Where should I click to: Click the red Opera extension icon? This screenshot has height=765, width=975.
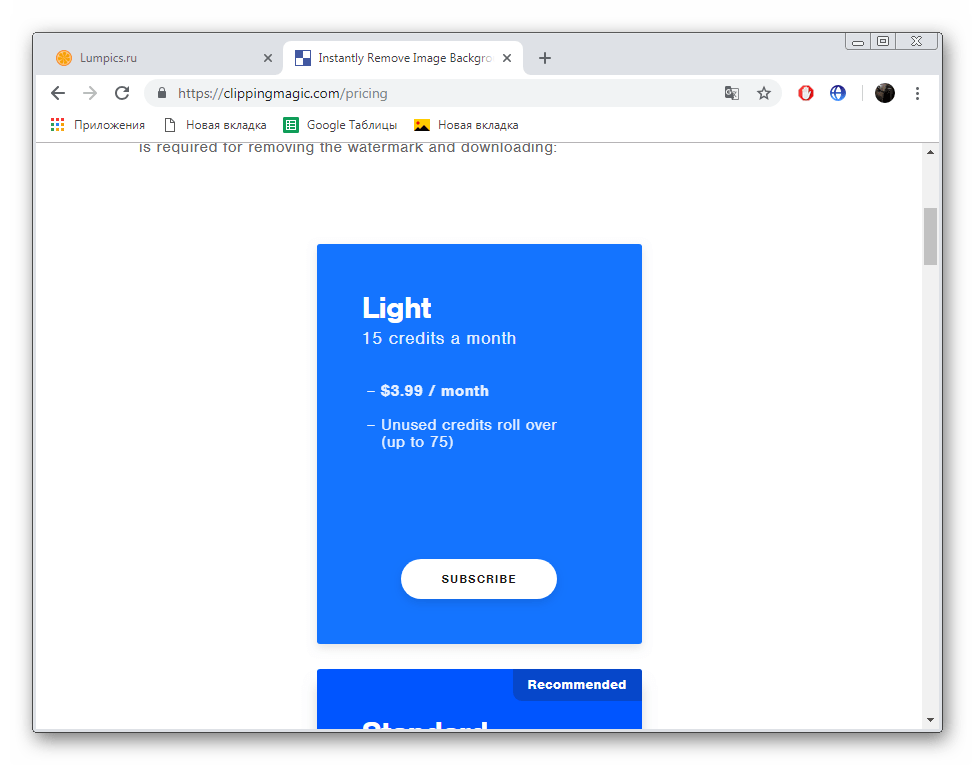(x=806, y=93)
